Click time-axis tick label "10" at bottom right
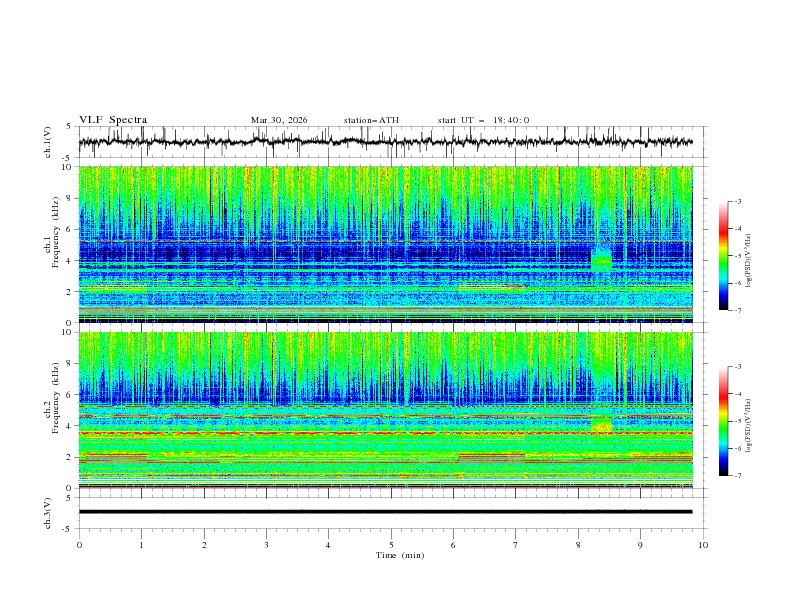 click(x=703, y=545)
